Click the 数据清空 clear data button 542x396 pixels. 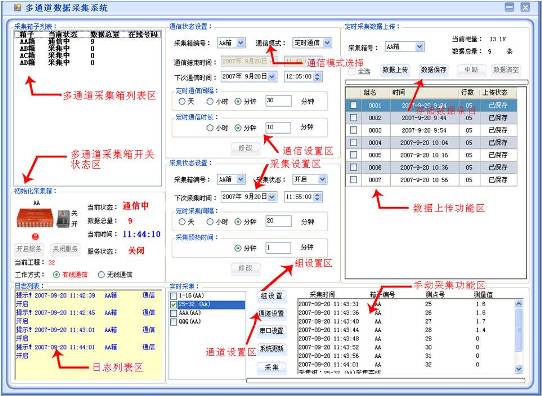coord(506,70)
